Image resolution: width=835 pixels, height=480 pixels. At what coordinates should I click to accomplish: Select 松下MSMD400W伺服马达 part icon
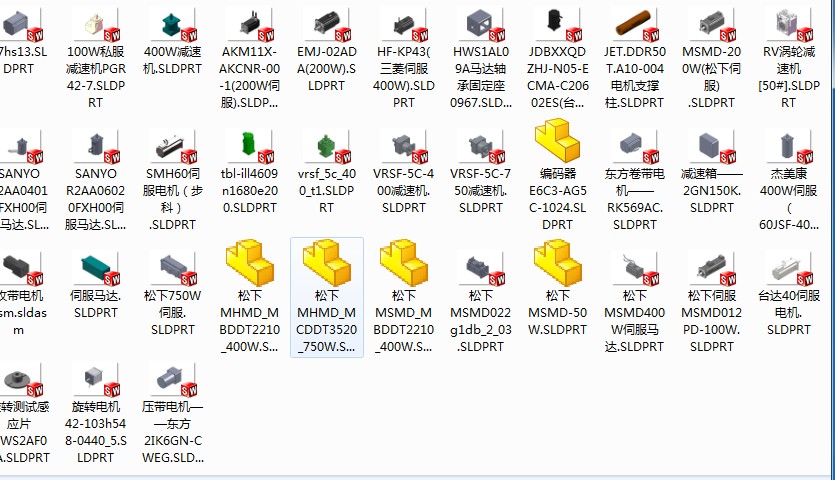point(635,269)
